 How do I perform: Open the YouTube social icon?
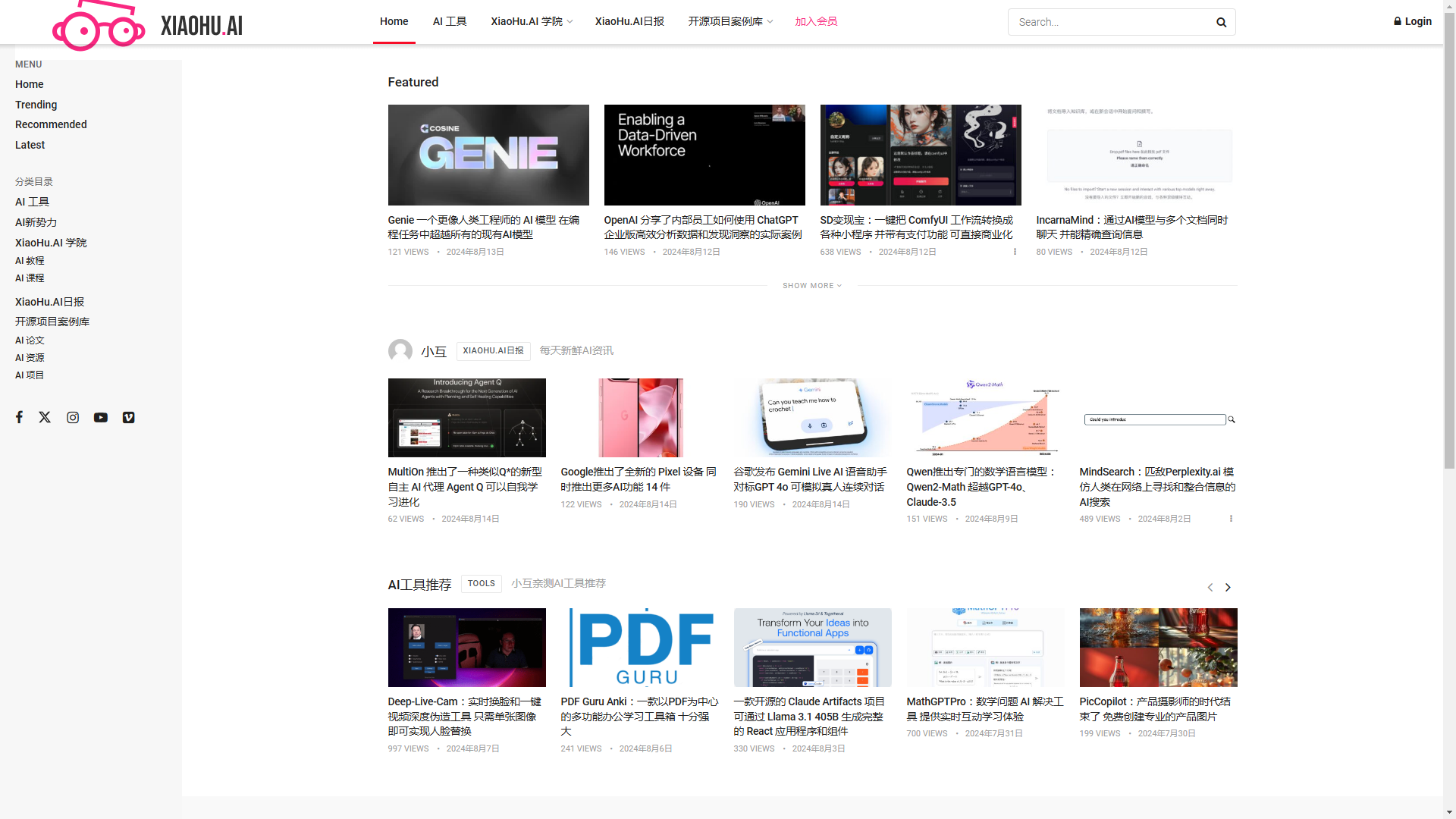[x=101, y=417]
